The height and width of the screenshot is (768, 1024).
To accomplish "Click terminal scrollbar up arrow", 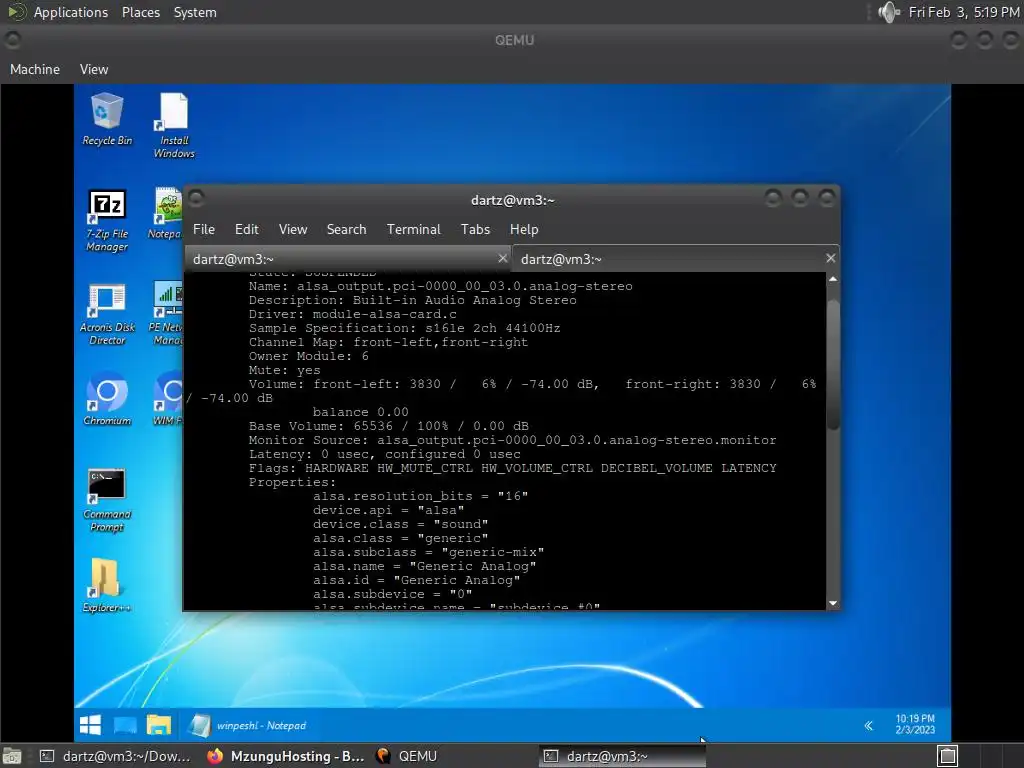I will 833,279.
